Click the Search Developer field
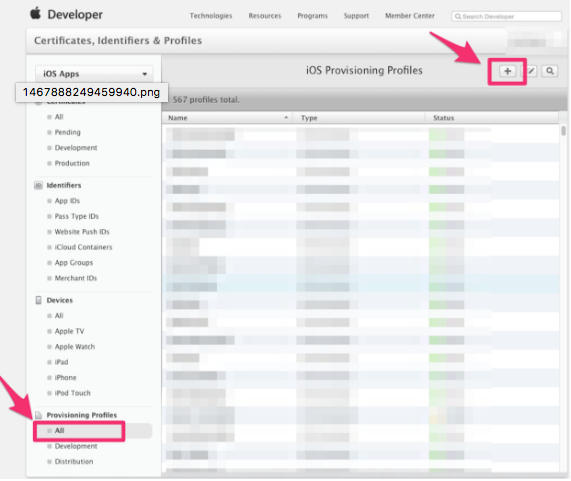The image size is (571, 481). coord(507,16)
